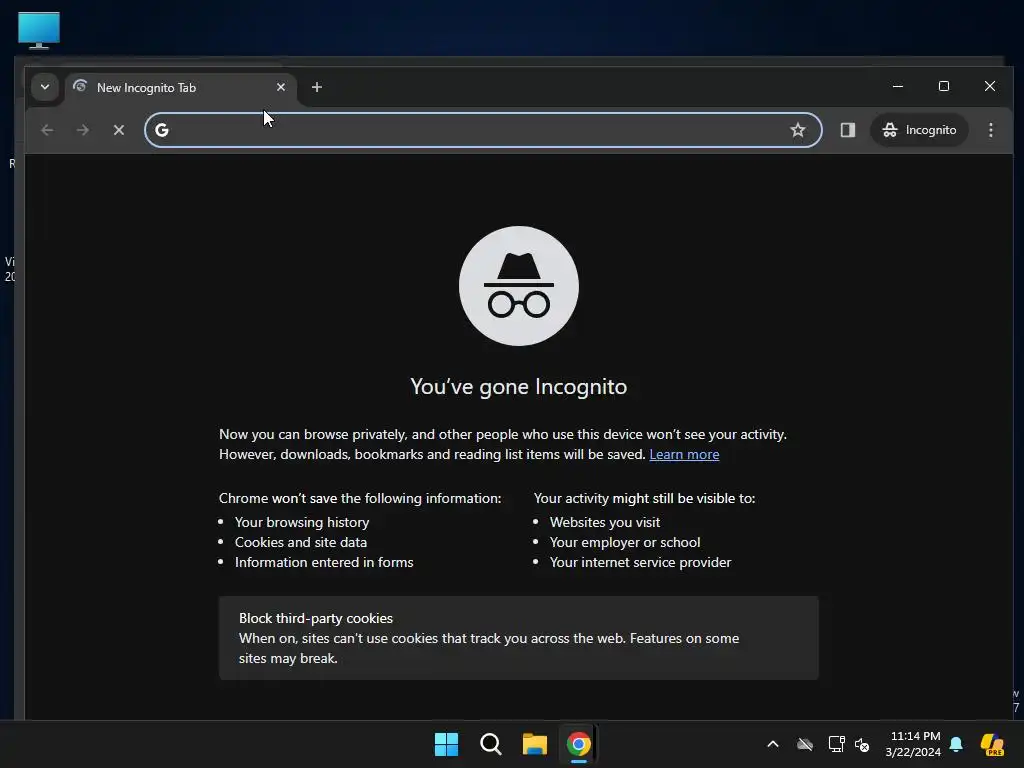The height and width of the screenshot is (768, 1024).
Task: Open the OneDrive tray icon
Action: click(805, 744)
